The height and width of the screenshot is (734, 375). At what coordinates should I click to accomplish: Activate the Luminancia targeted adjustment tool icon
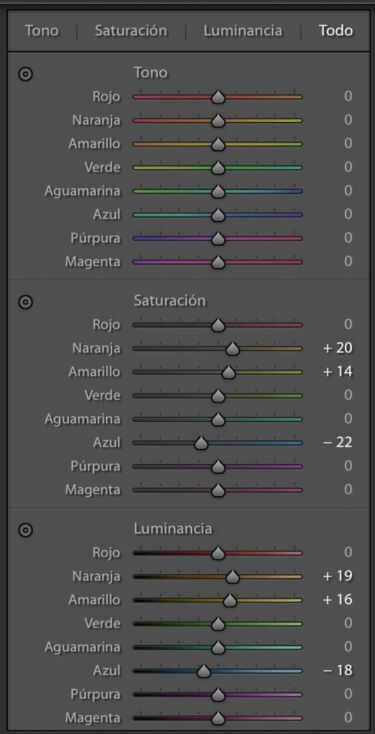click(25, 530)
